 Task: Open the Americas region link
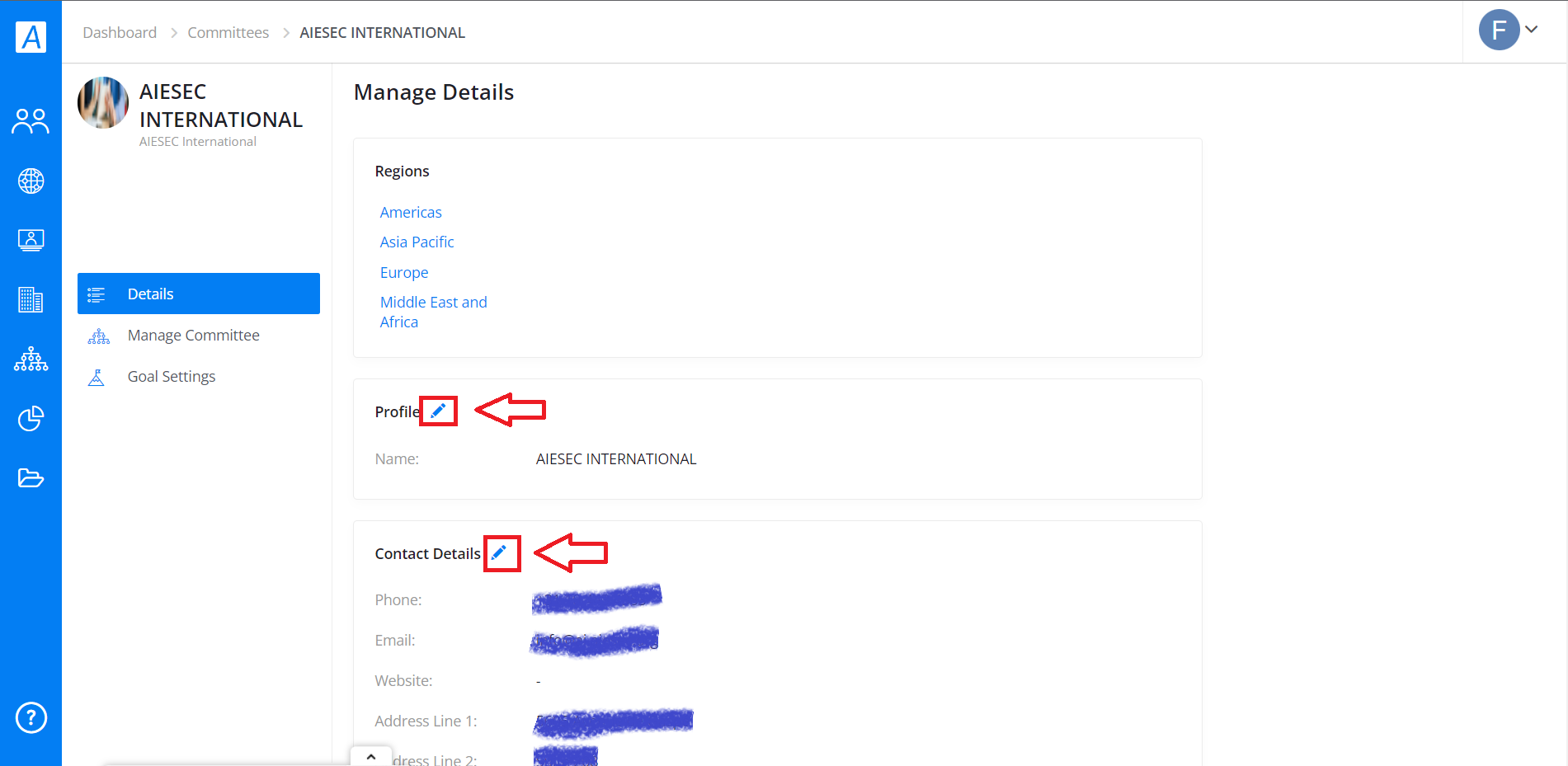pyautogui.click(x=411, y=212)
